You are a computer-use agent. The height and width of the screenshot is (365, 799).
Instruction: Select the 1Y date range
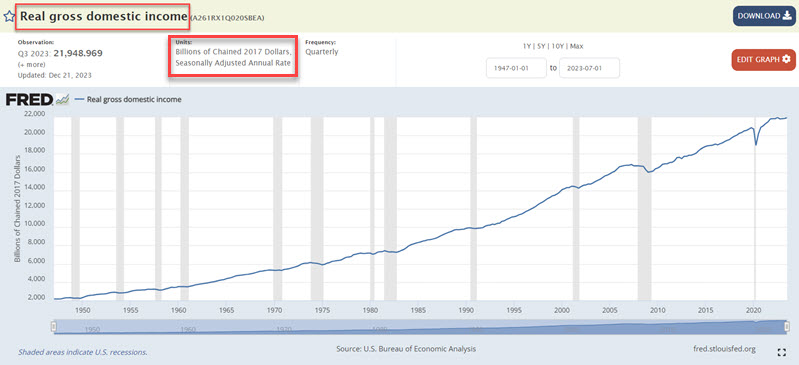coord(527,46)
